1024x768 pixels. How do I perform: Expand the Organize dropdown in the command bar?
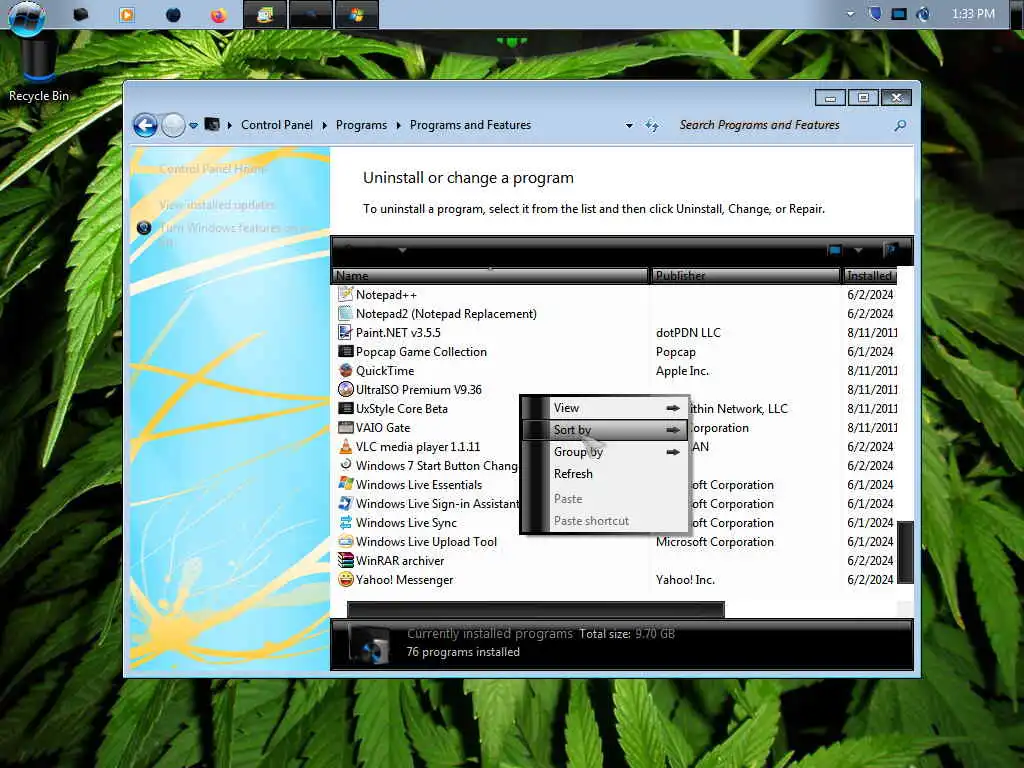click(x=402, y=250)
